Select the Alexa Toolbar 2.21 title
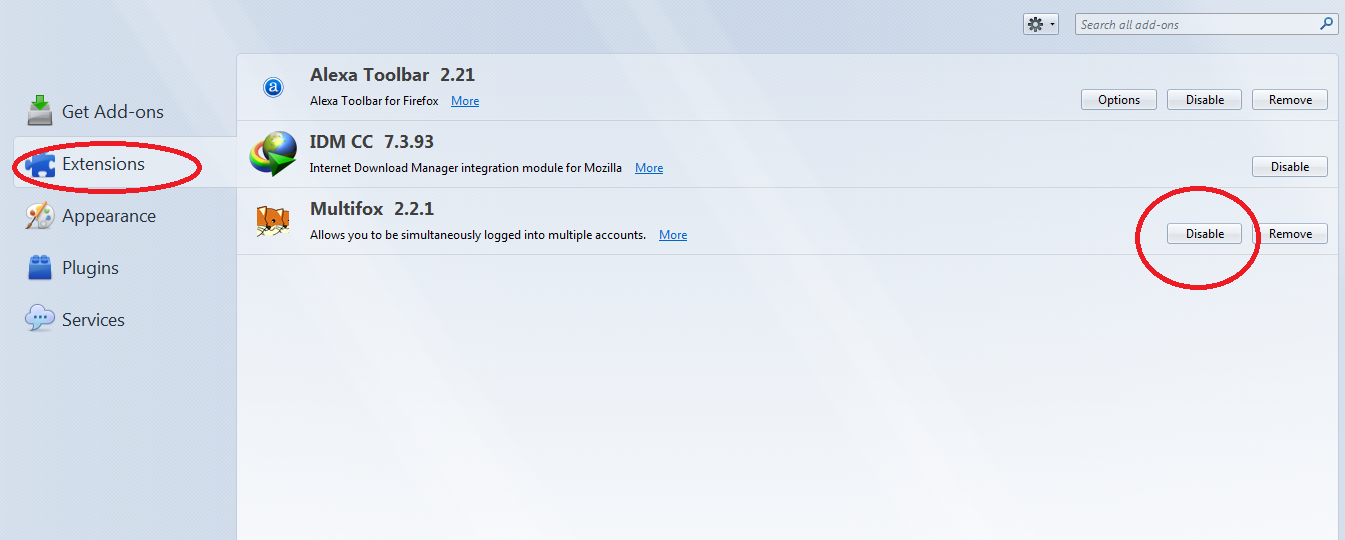 tap(392, 75)
